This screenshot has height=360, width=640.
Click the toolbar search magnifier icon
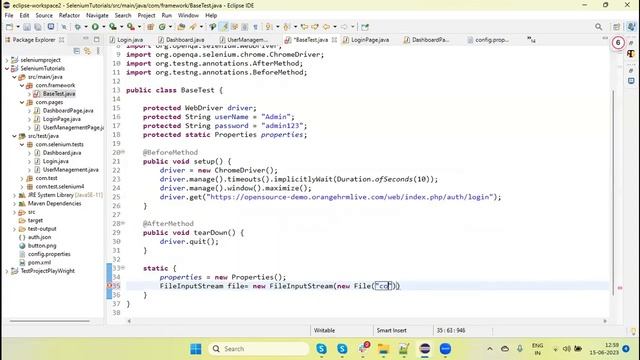598,27
